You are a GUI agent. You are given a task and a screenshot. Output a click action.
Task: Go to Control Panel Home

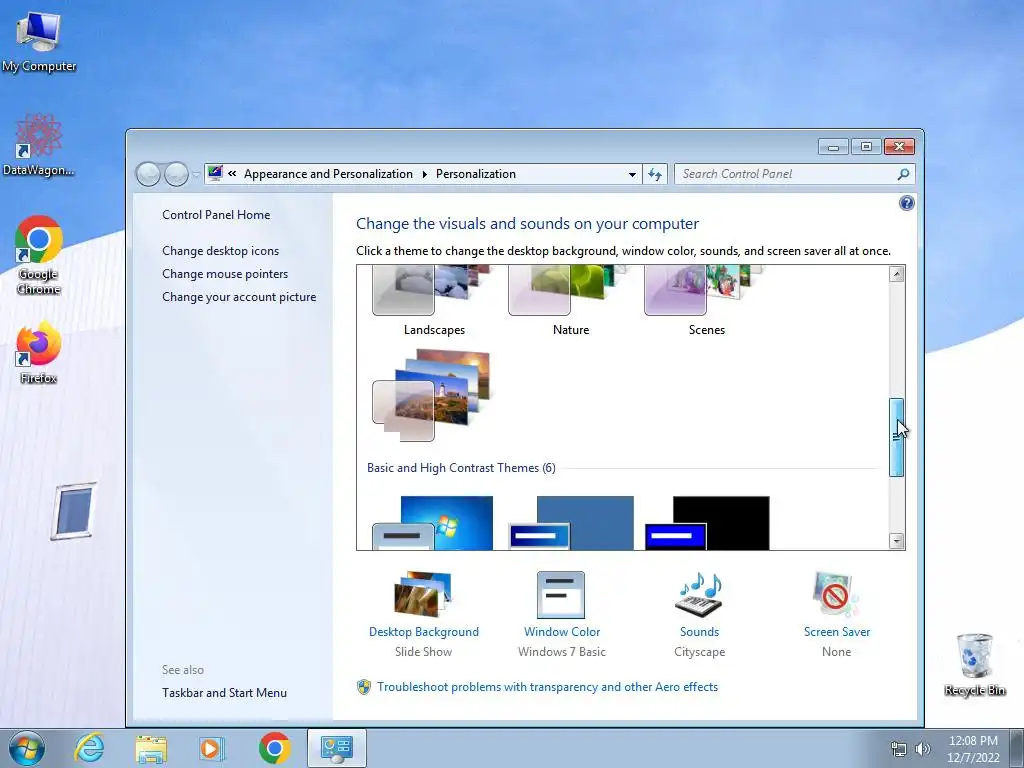click(x=216, y=215)
